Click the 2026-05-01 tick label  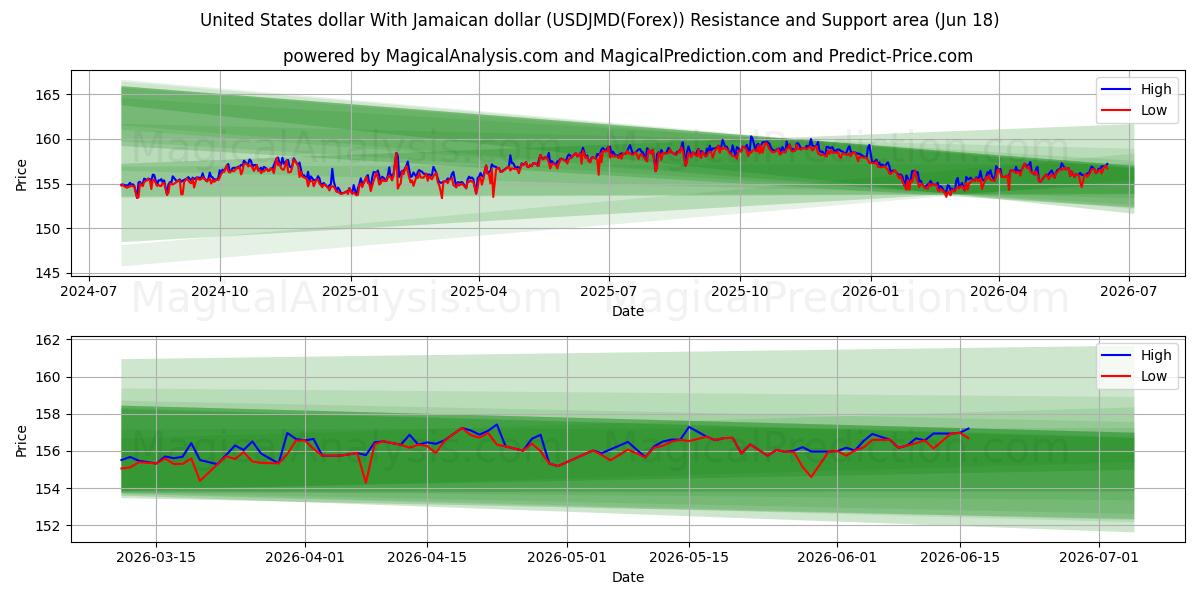[567, 558]
